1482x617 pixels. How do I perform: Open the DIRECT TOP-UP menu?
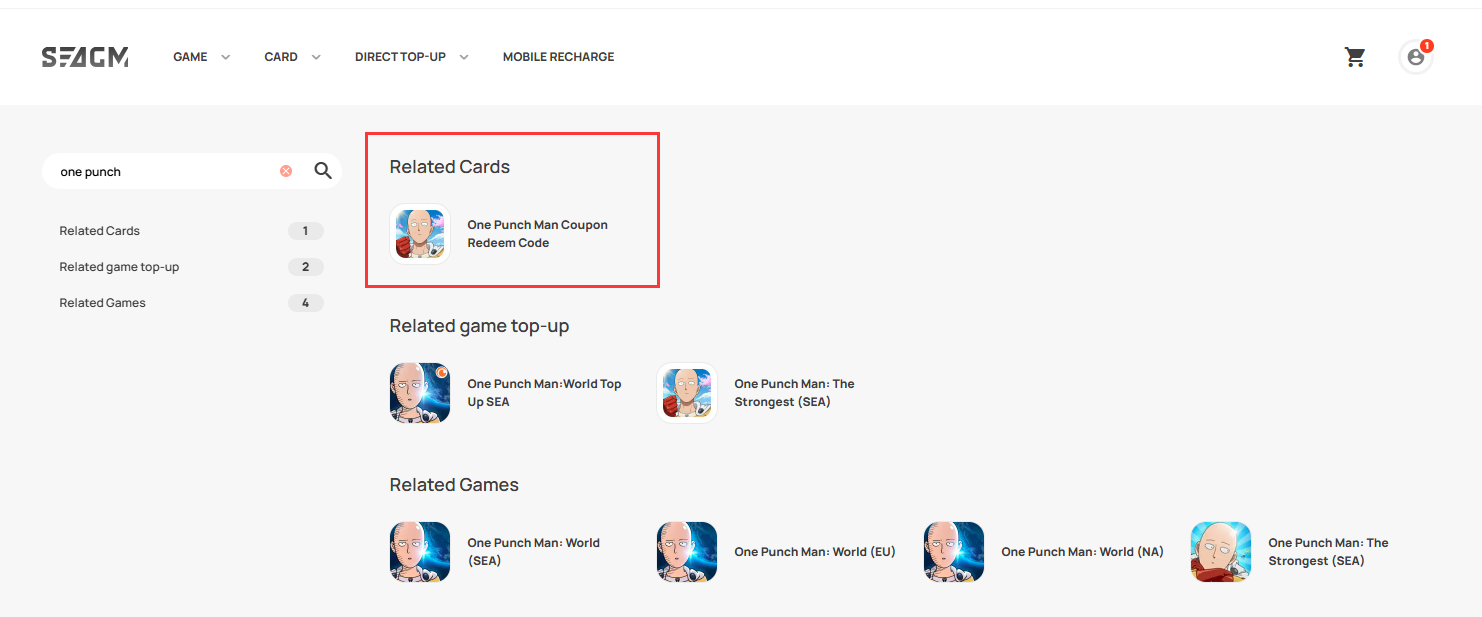[x=400, y=57]
